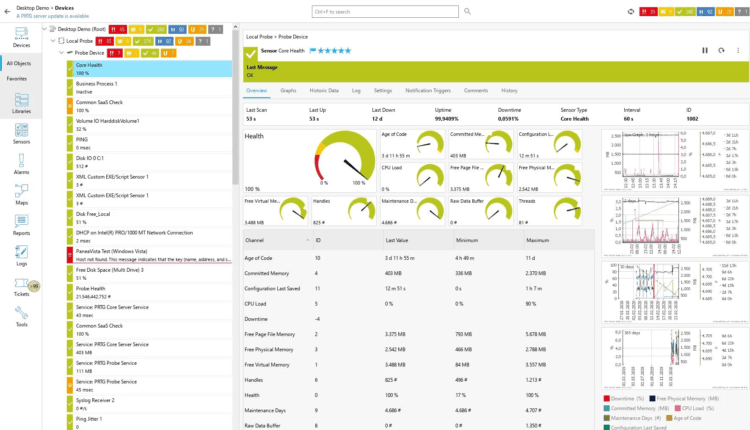The height and width of the screenshot is (430, 750).
Task: Open the Tickets sidebar icon
Action: click(x=21, y=285)
